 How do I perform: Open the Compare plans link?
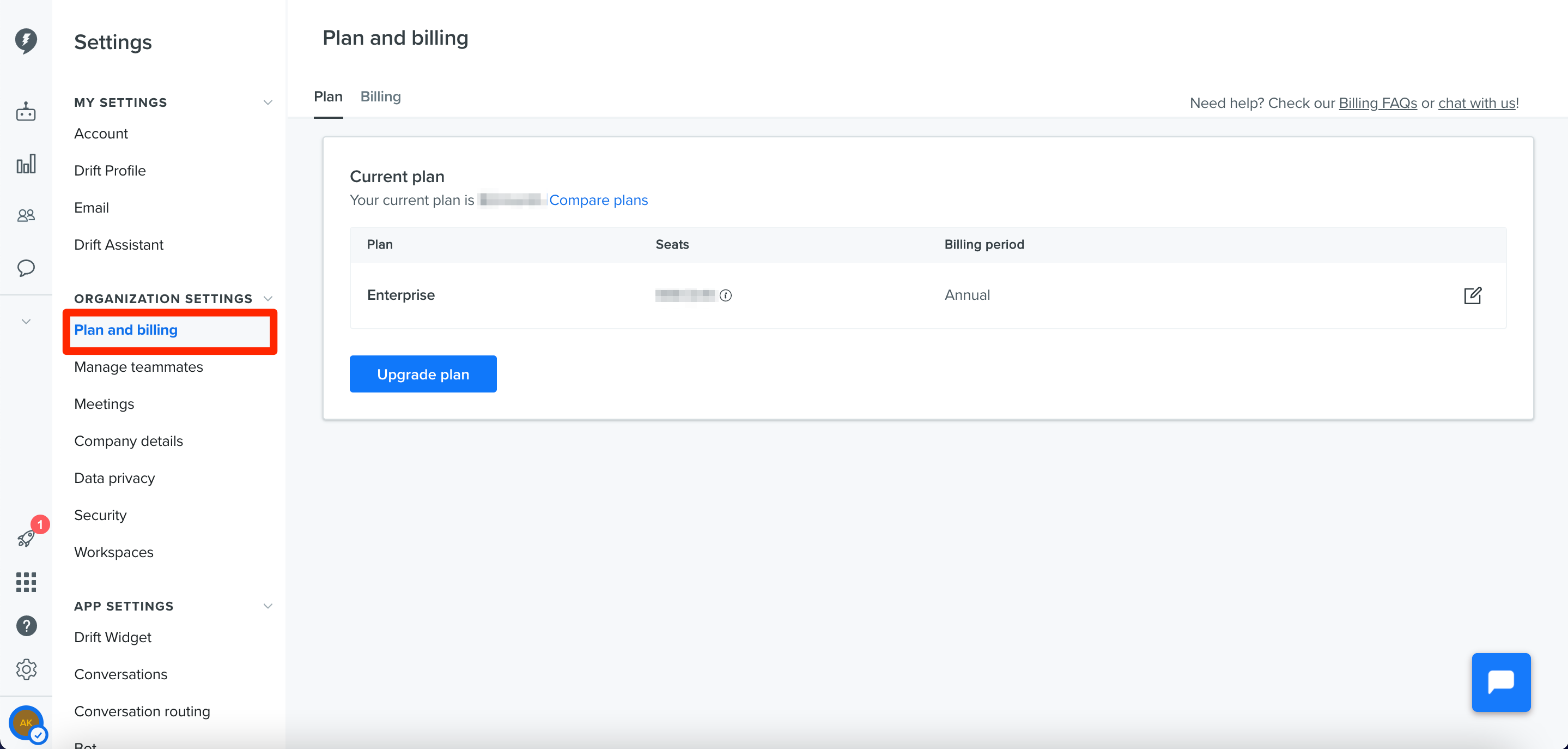tap(598, 200)
